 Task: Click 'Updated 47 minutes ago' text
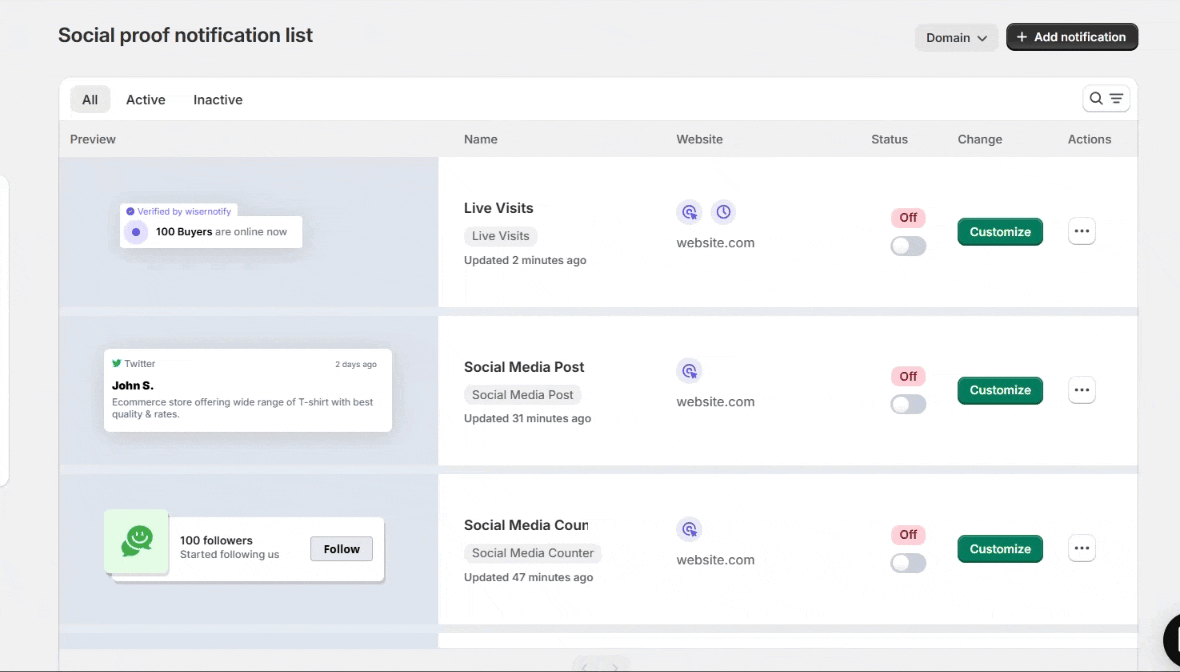point(528,577)
